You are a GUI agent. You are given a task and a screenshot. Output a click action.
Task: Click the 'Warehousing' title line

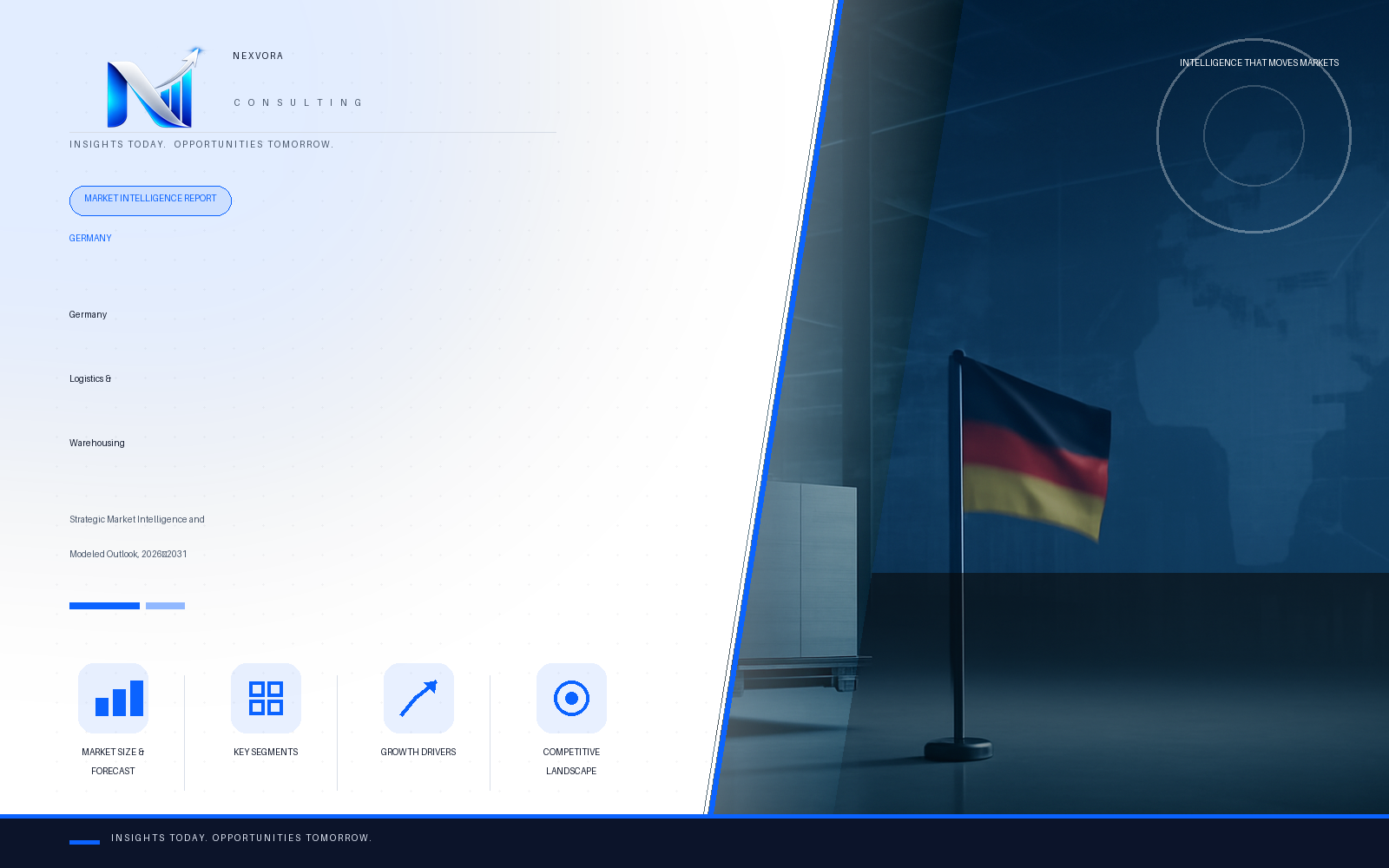click(x=97, y=443)
